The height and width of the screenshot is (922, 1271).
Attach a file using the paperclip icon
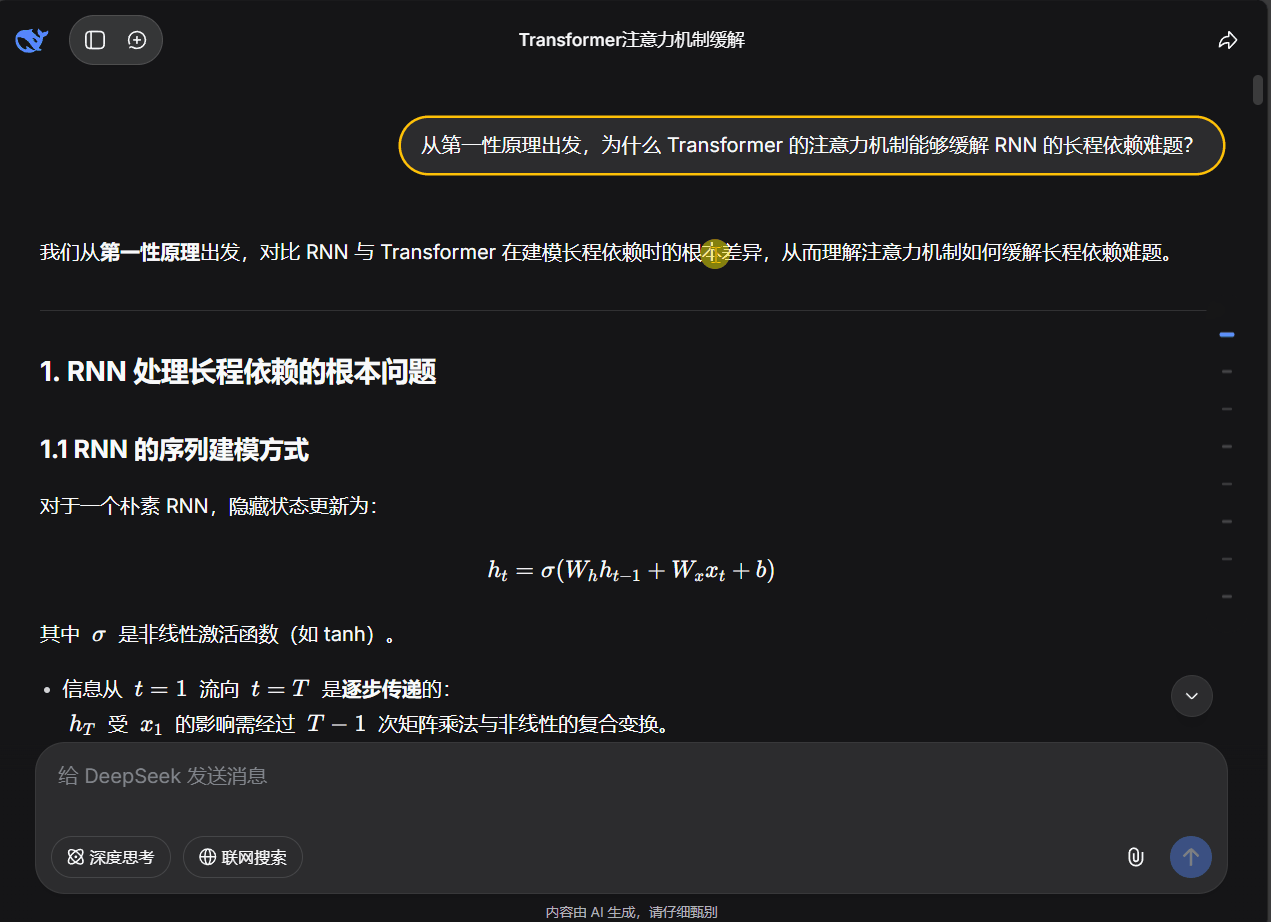point(1135,857)
